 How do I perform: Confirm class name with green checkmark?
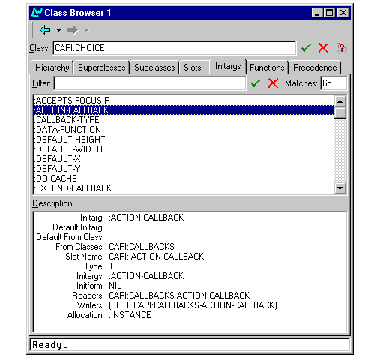click(x=306, y=48)
